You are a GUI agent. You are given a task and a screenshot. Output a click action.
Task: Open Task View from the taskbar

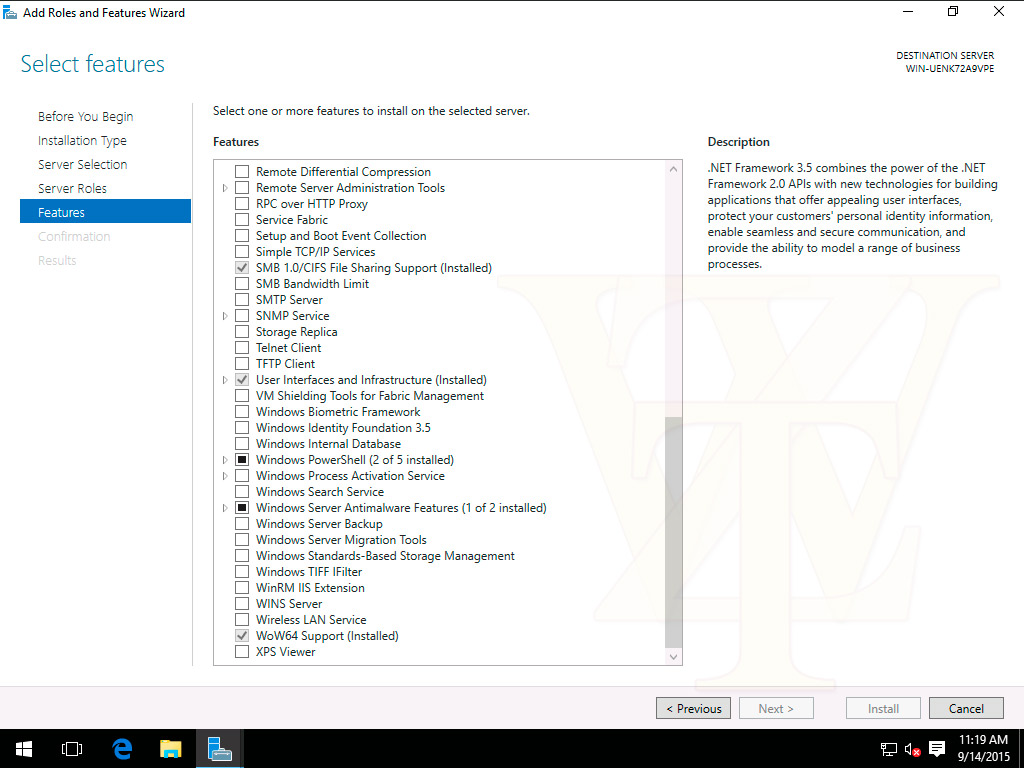71,748
